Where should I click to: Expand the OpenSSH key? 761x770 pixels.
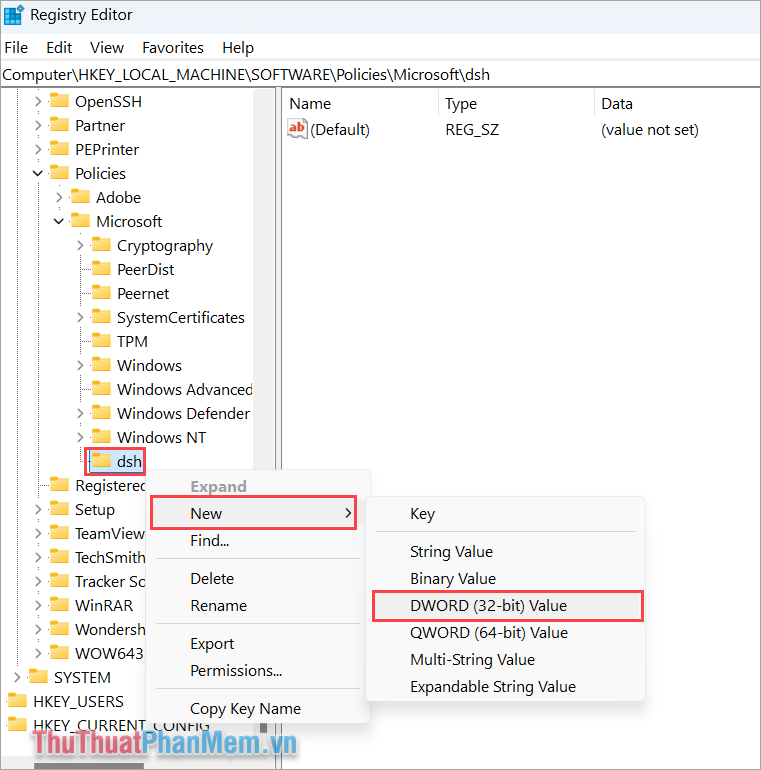coord(38,101)
